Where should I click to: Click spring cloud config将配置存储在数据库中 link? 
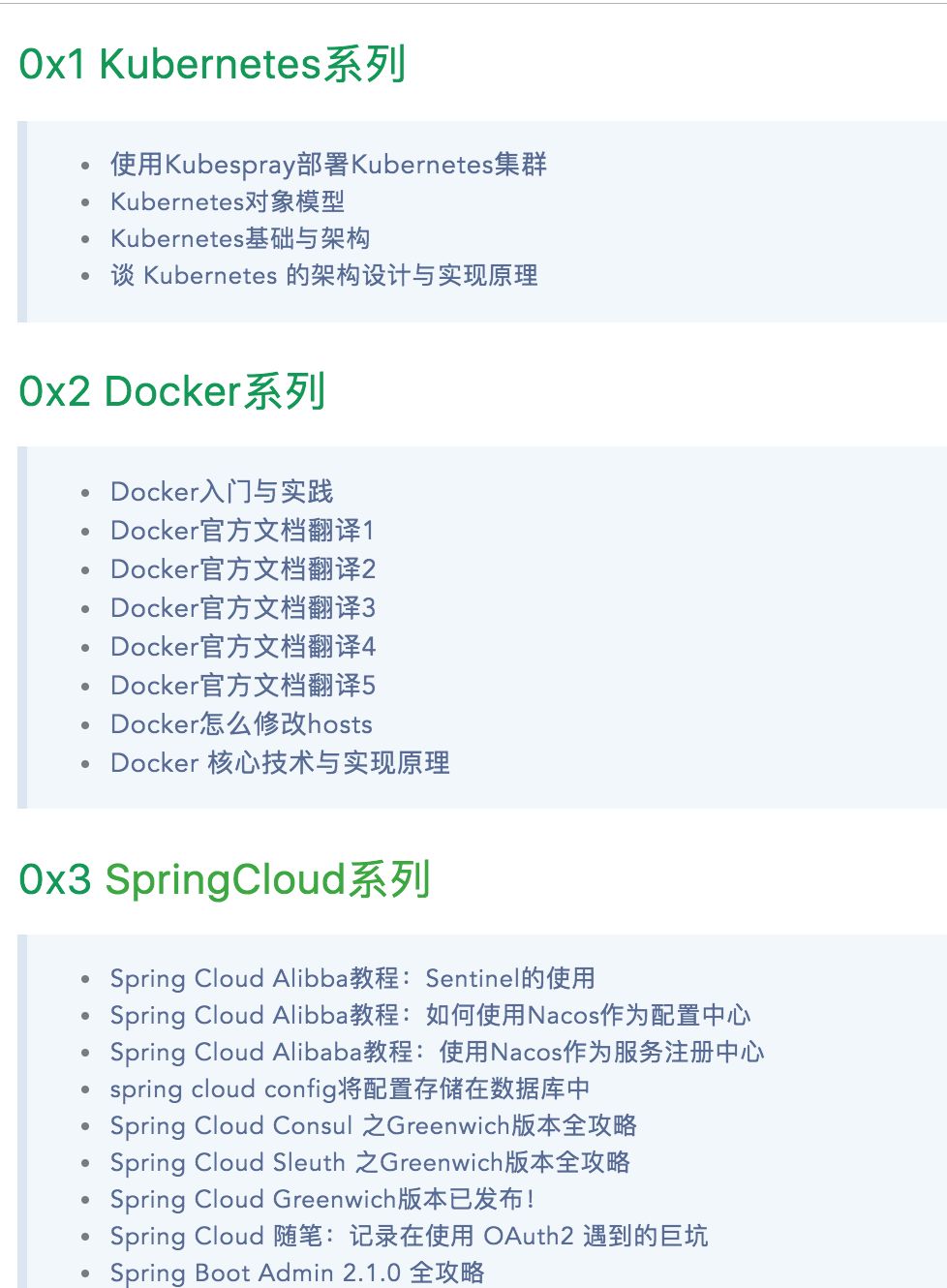point(350,1089)
